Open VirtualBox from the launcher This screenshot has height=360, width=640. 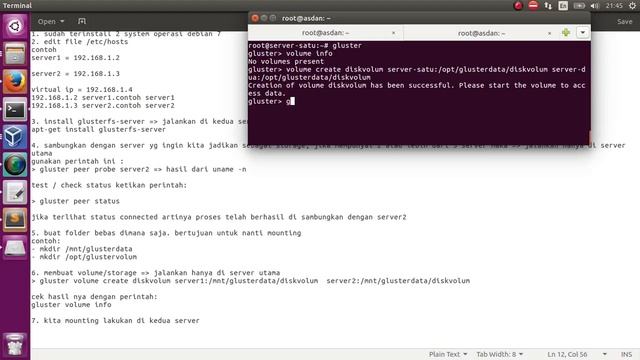[x=15, y=137]
